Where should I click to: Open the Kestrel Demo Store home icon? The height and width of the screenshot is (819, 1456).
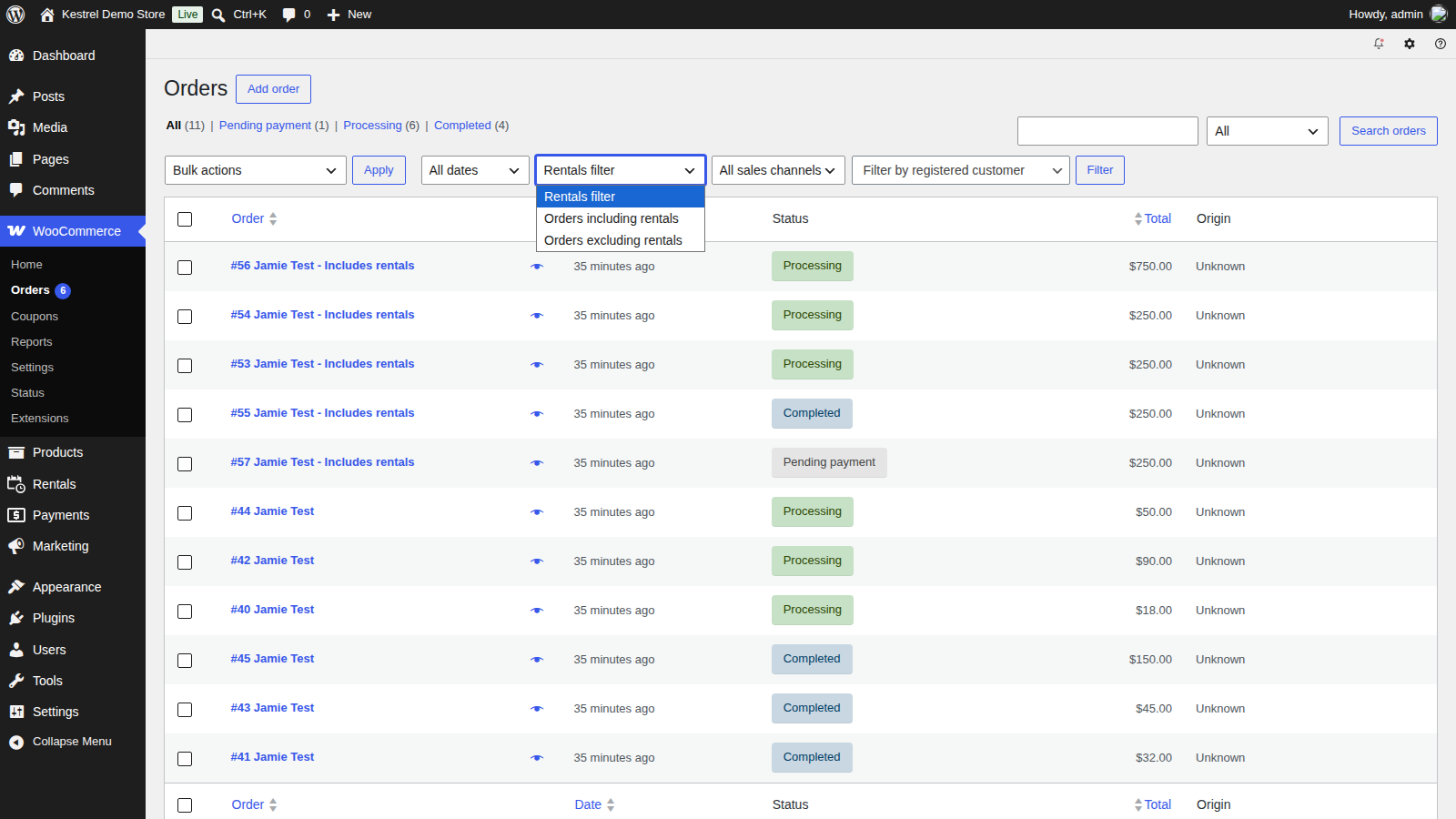[x=47, y=15]
